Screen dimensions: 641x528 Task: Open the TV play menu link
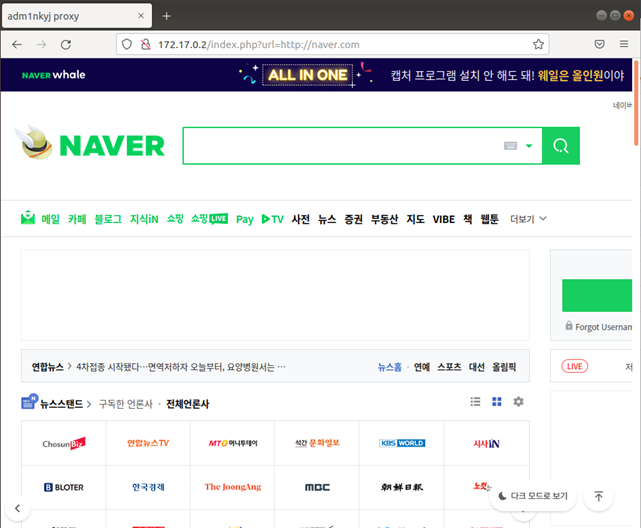point(273,219)
